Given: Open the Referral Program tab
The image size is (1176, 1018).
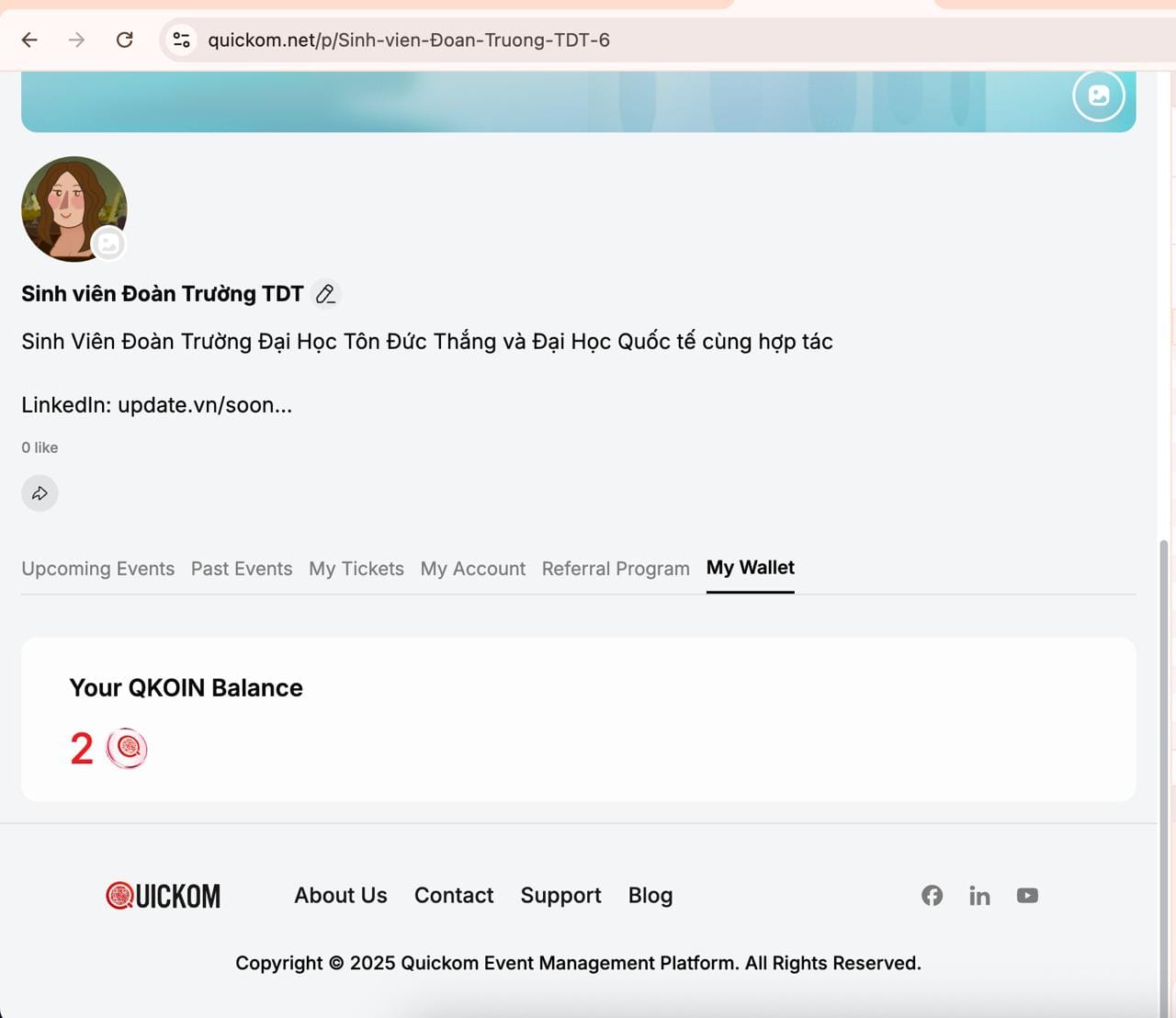Looking at the screenshot, I should click(x=616, y=569).
